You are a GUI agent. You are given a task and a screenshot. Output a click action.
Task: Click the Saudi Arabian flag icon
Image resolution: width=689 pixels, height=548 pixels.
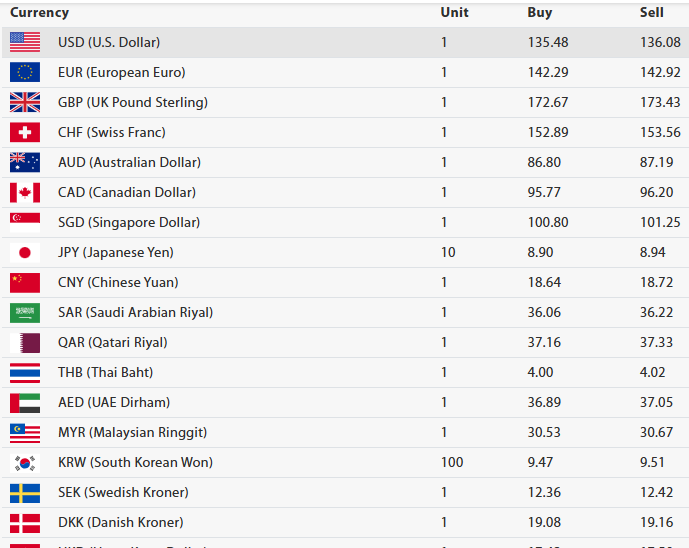[x=25, y=312]
